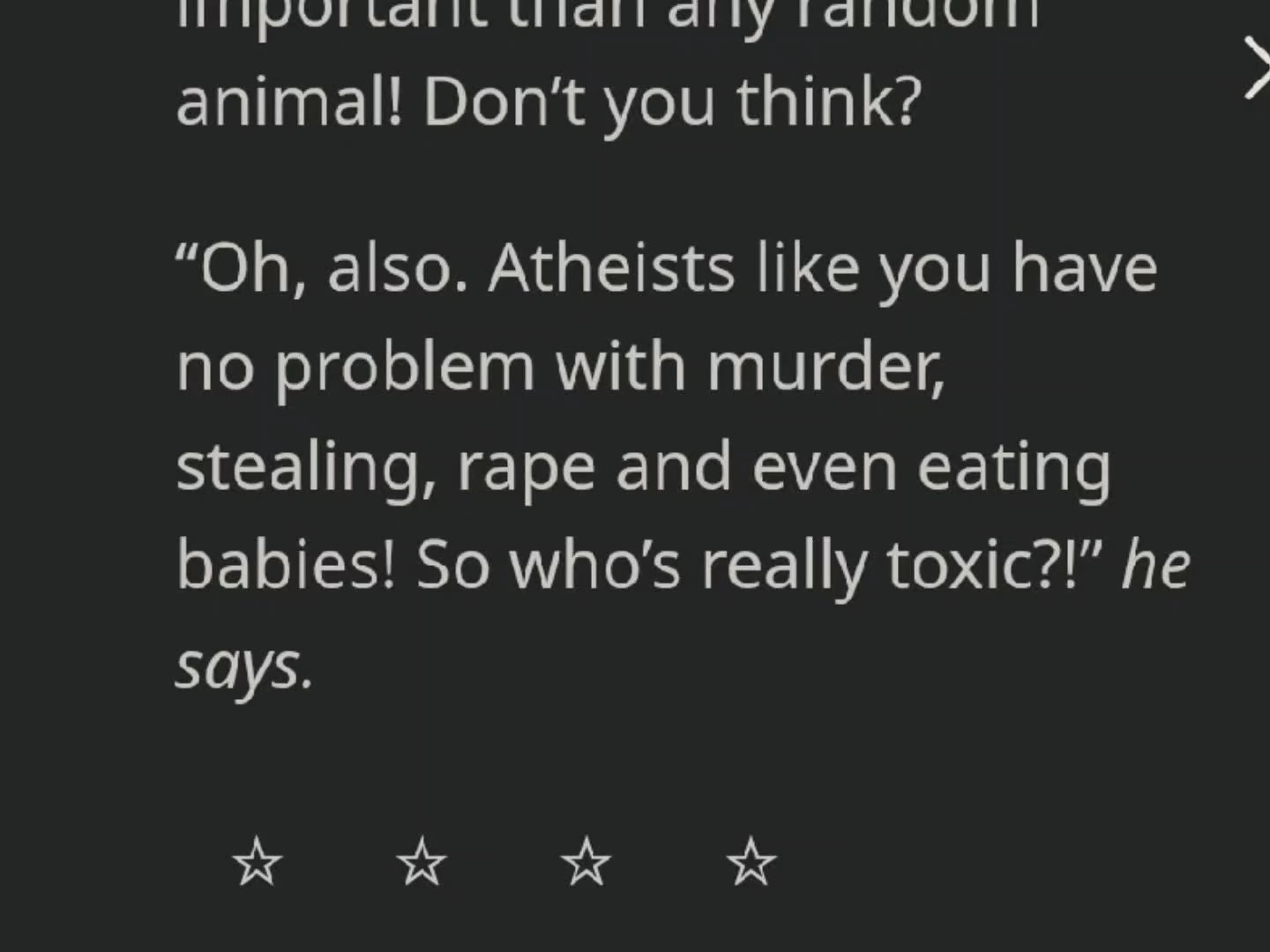
Task: Click the second star from the left
Action: [x=422, y=862]
